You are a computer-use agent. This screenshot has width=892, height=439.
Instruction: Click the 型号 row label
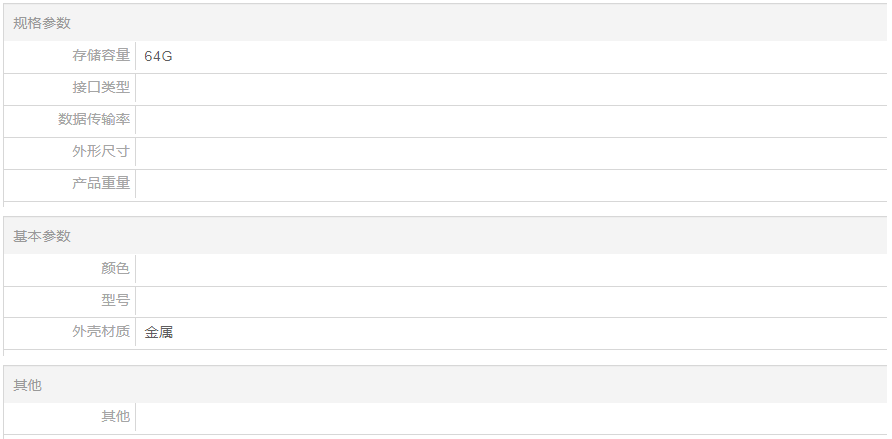(115, 300)
